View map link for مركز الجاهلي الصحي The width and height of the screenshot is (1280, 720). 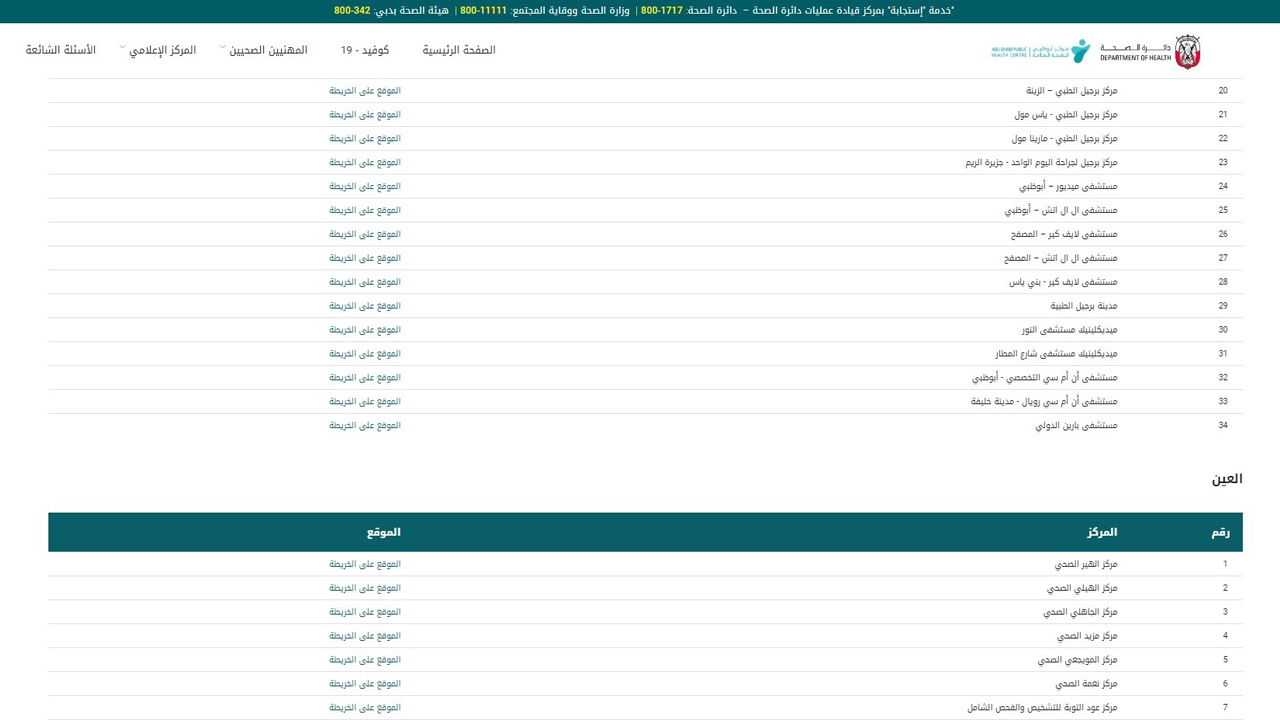coord(365,612)
